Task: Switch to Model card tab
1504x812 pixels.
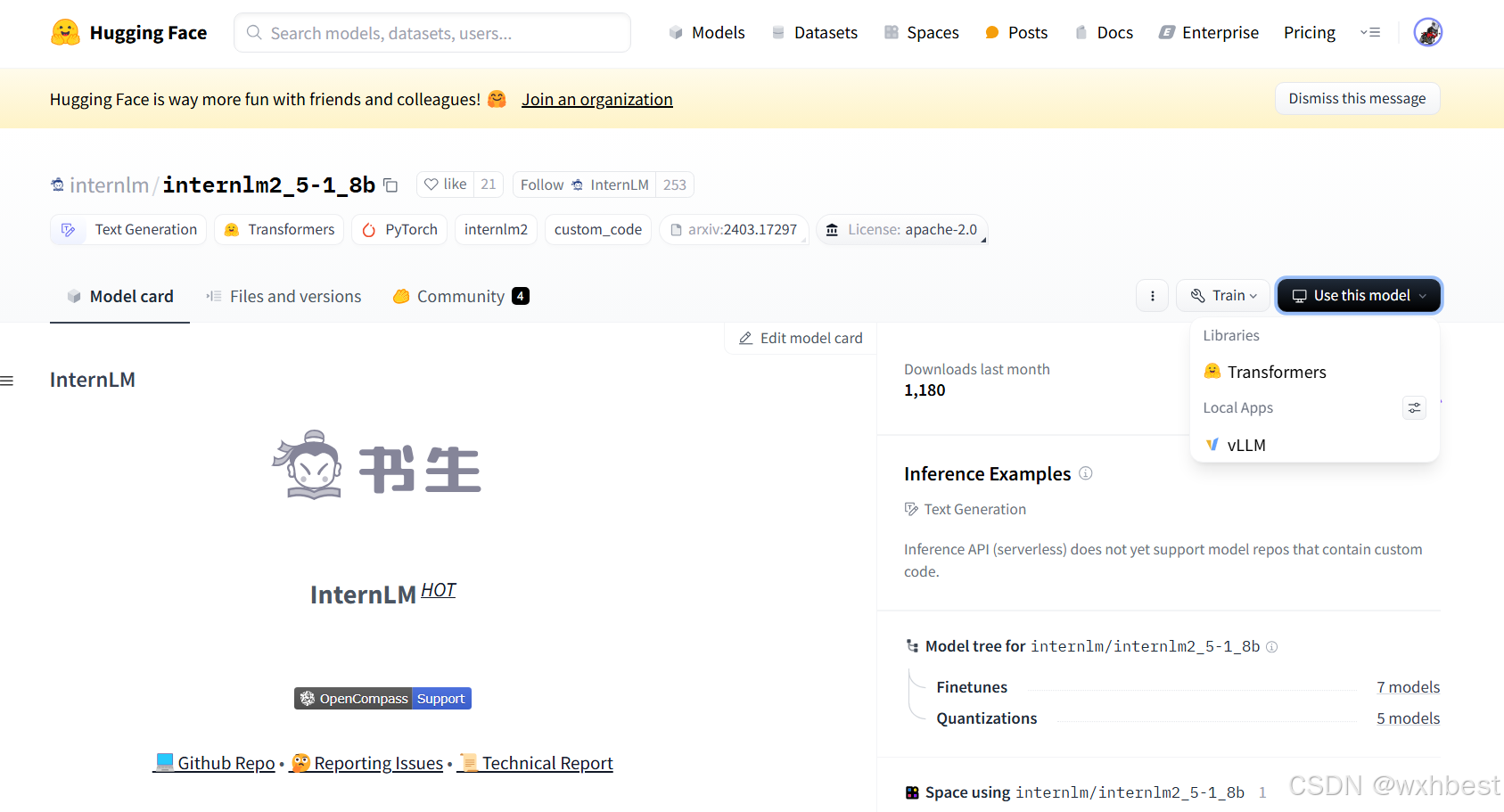Action: pos(120,297)
